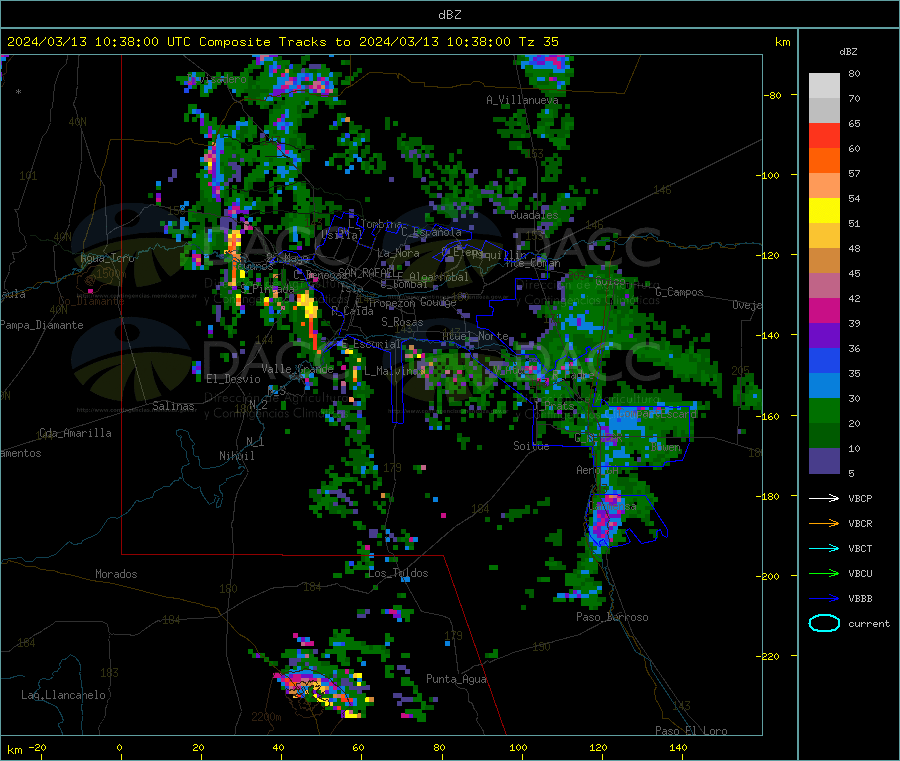
Task: Click the Punta_Agua map label
Action: tap(456, 679)
